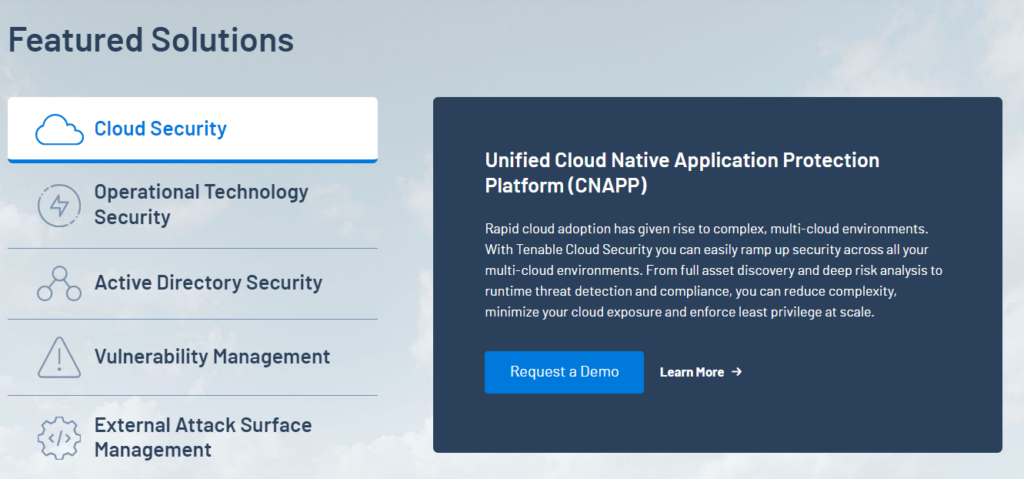
Task: Click the arrow next to Learn More
Action: [737, 372]
